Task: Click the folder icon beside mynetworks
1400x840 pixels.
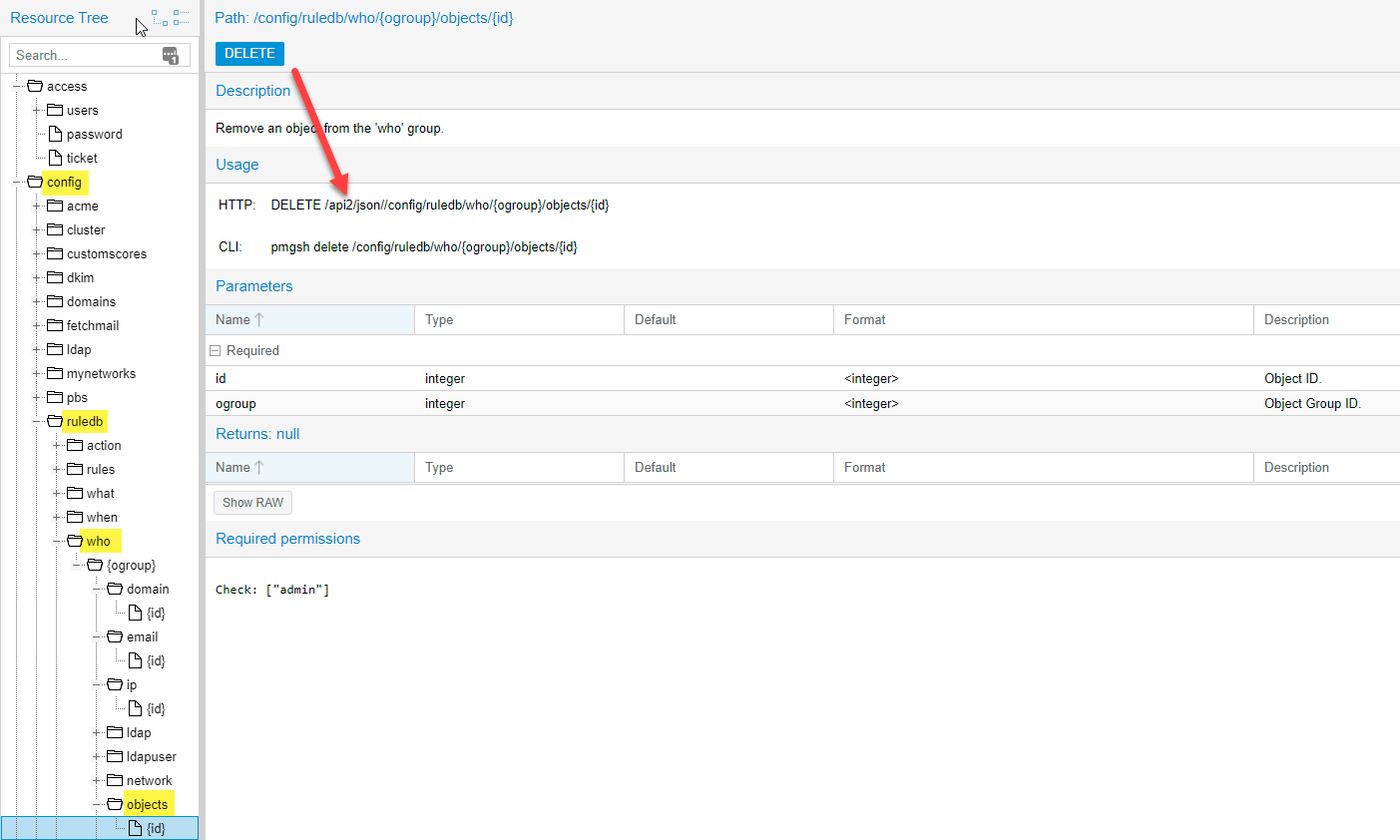Action: (55, 373)
